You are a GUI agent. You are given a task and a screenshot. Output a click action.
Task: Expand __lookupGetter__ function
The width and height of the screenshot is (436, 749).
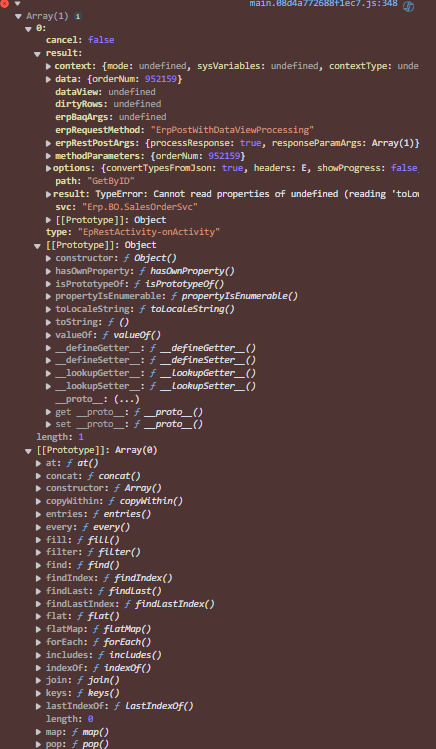click(x=49, y=373)
